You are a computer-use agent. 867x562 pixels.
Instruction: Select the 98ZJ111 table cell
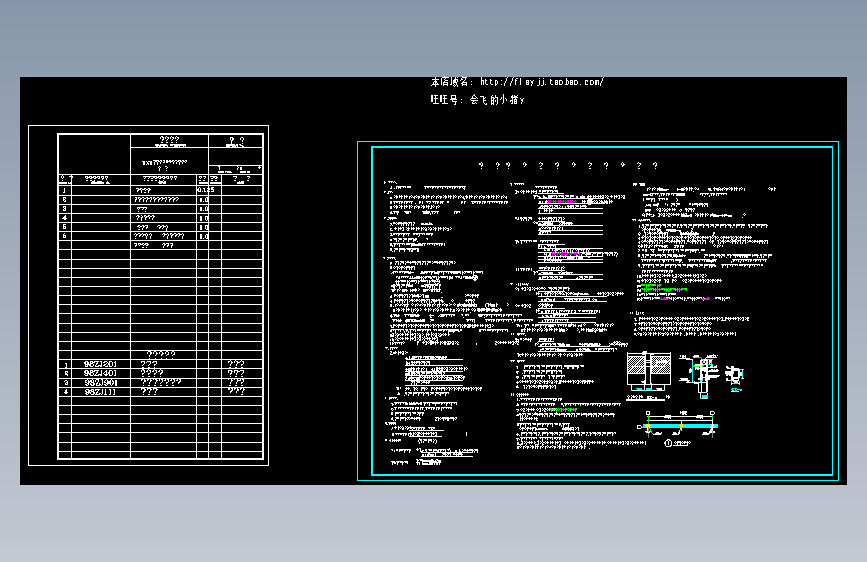click(x=100, y=392)
